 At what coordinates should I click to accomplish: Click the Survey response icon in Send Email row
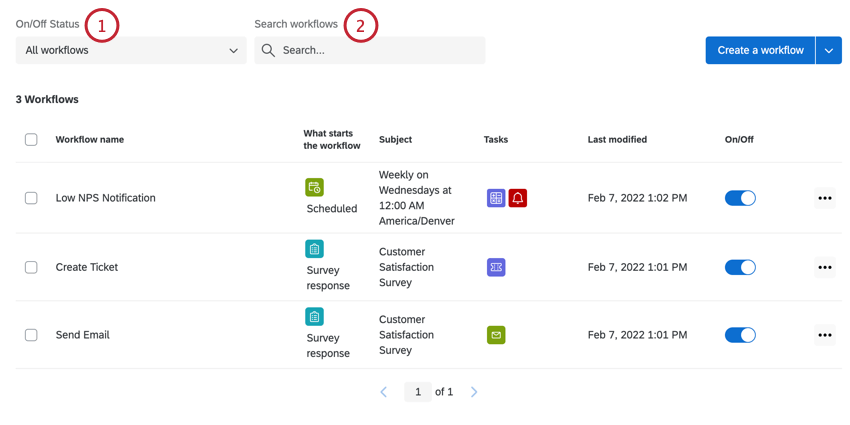point(314,317)
